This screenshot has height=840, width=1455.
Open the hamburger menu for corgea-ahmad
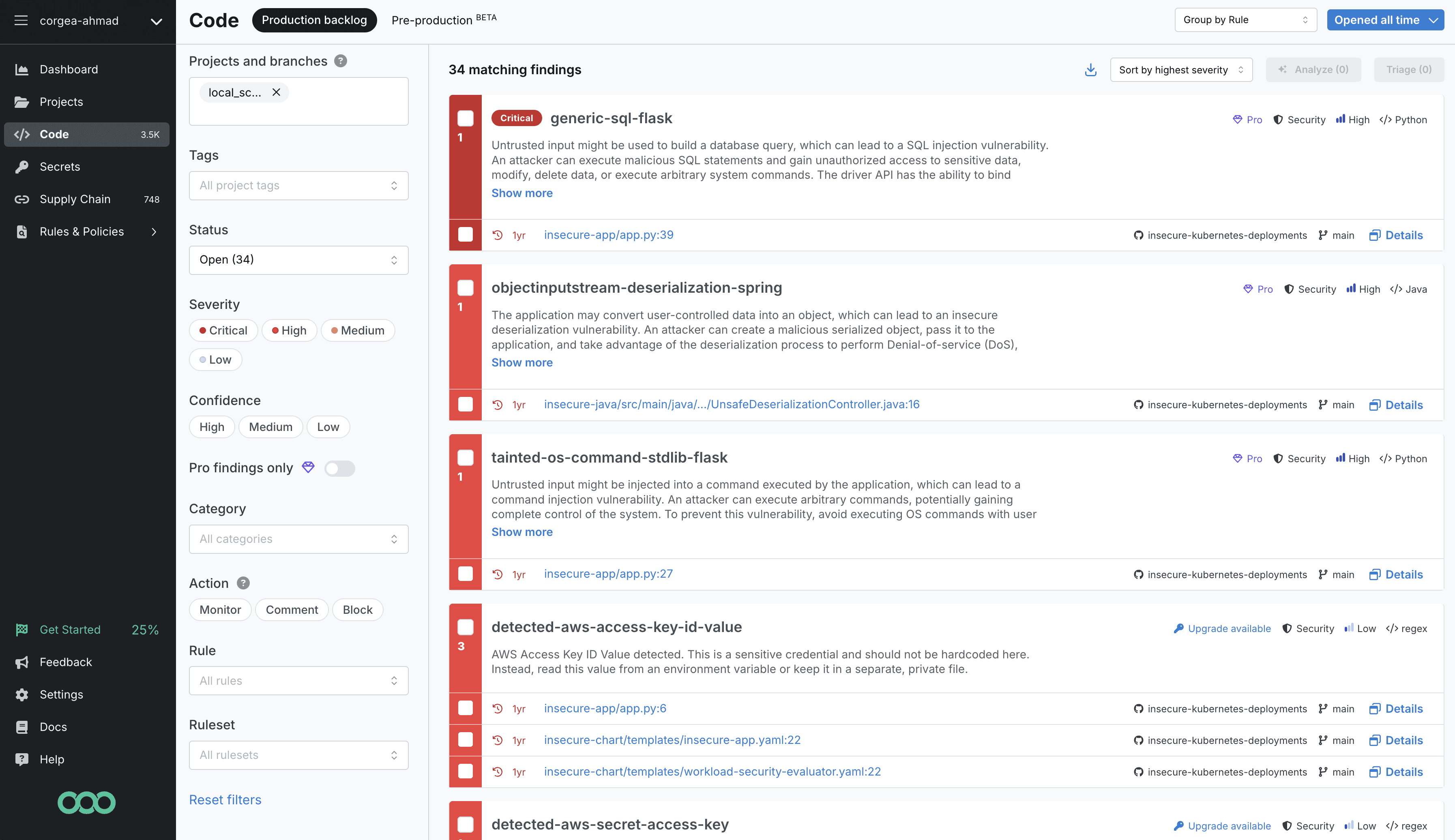[x=21, y=21]
